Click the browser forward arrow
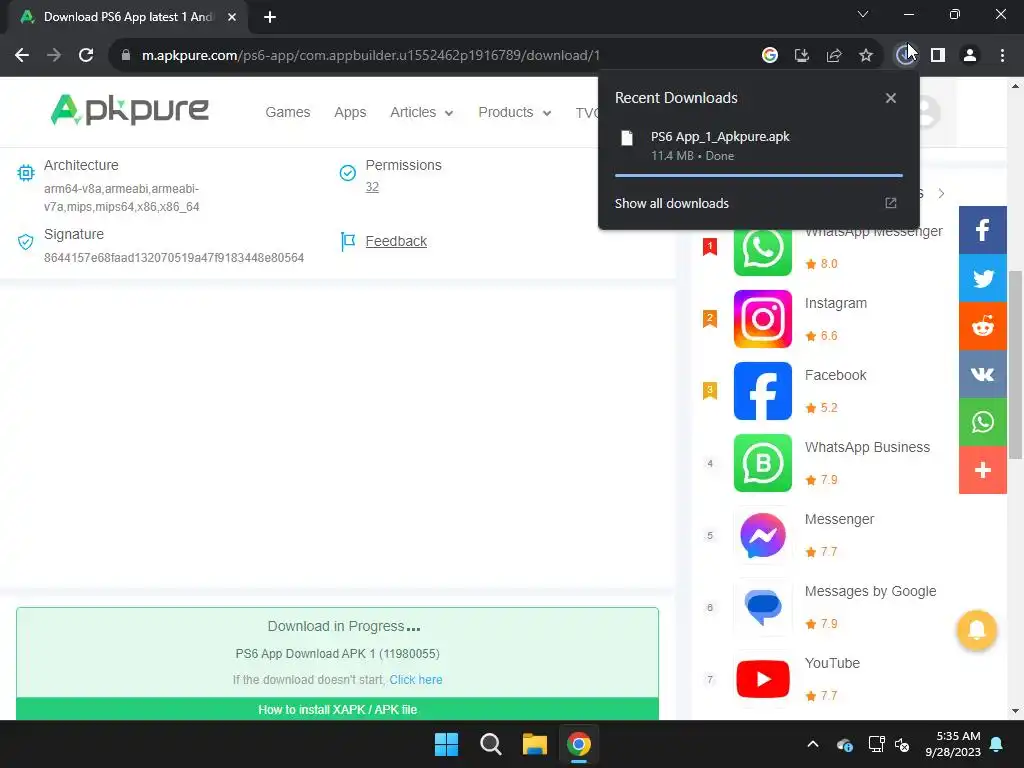 pos(54,56)
